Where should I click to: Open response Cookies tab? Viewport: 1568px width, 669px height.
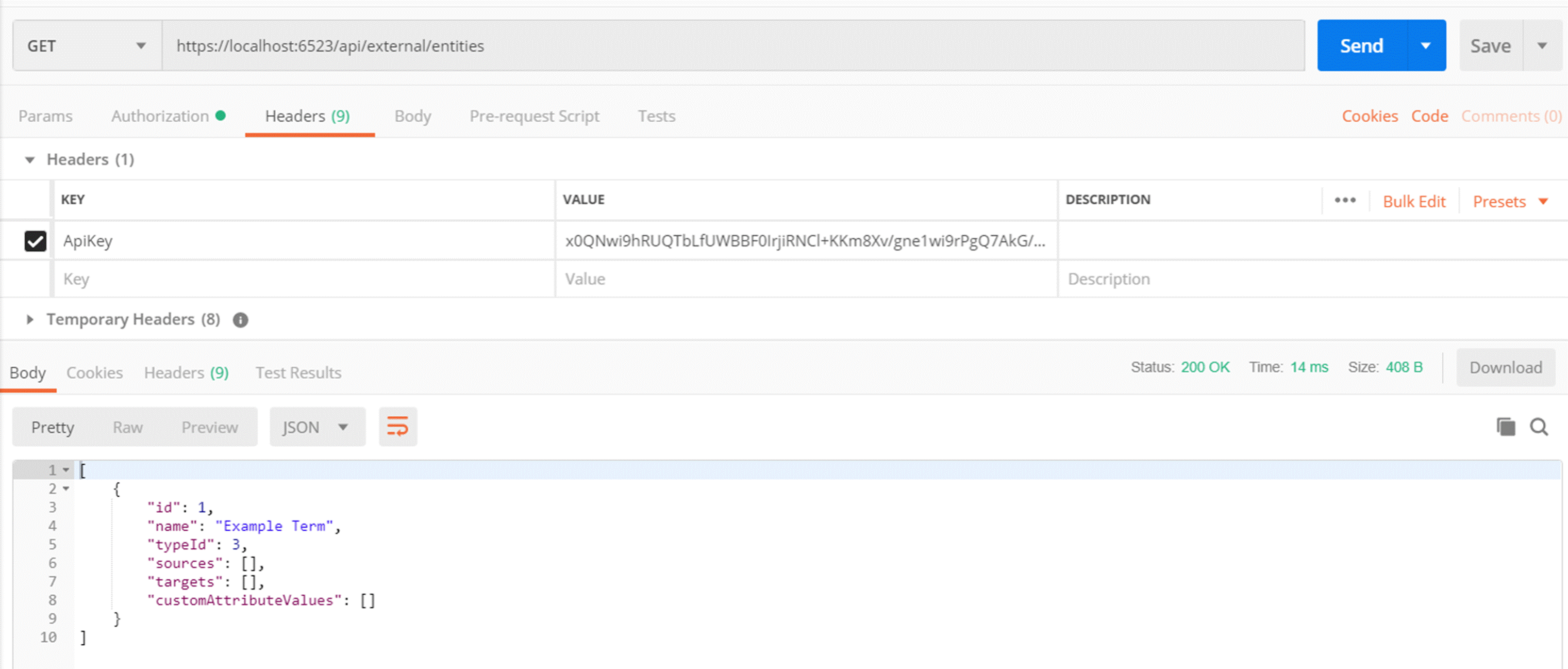point(94,372)
